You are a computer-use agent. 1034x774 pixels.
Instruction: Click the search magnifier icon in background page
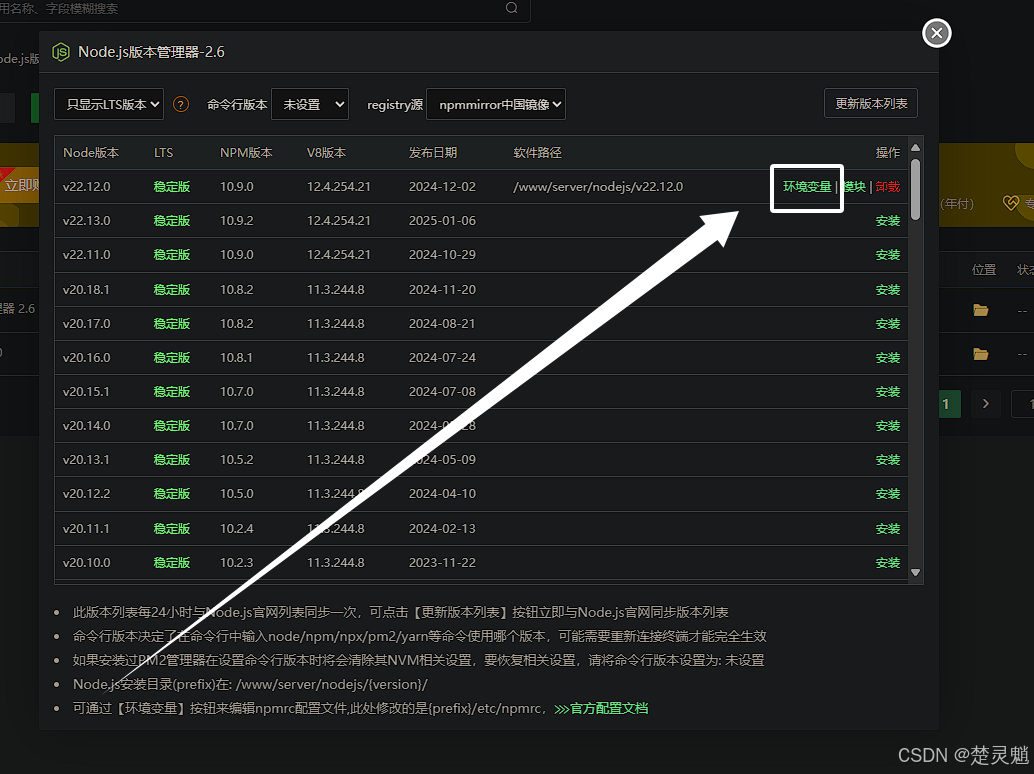coord(512,8)
